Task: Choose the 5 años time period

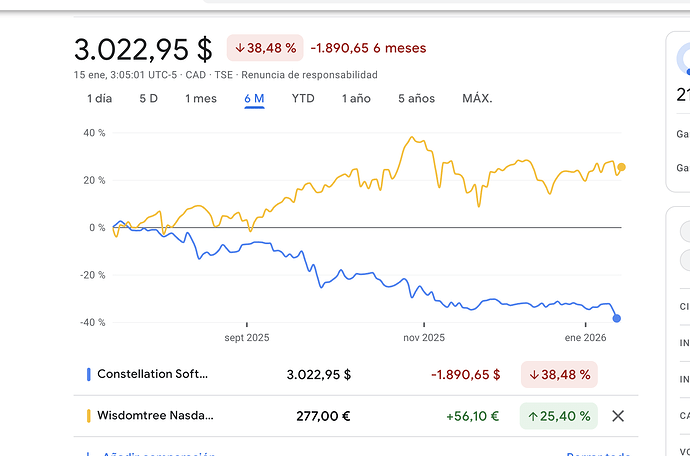Action: click(x=416, y=98)
